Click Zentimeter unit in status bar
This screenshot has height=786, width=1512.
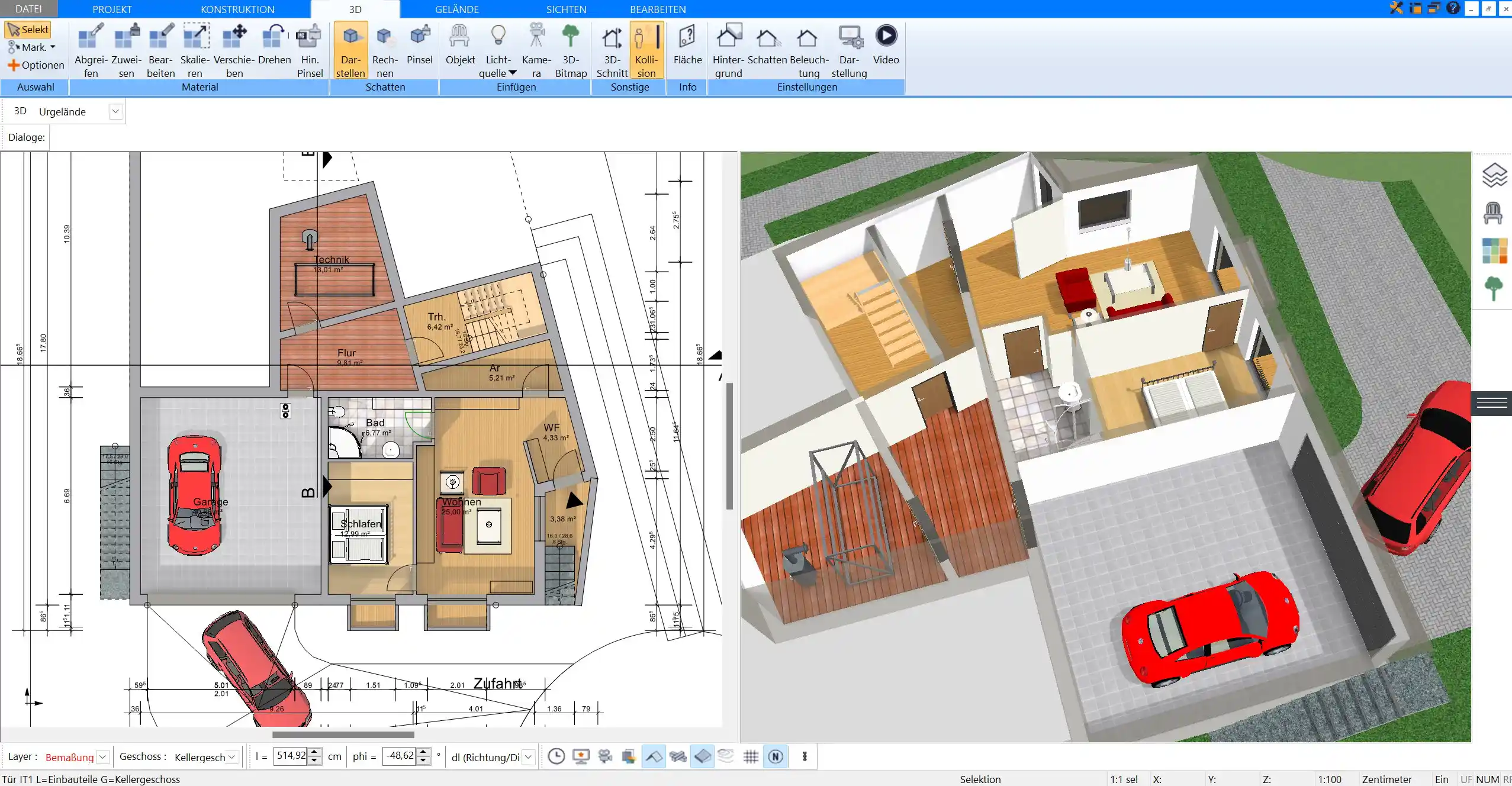[x=1386, y=779]
